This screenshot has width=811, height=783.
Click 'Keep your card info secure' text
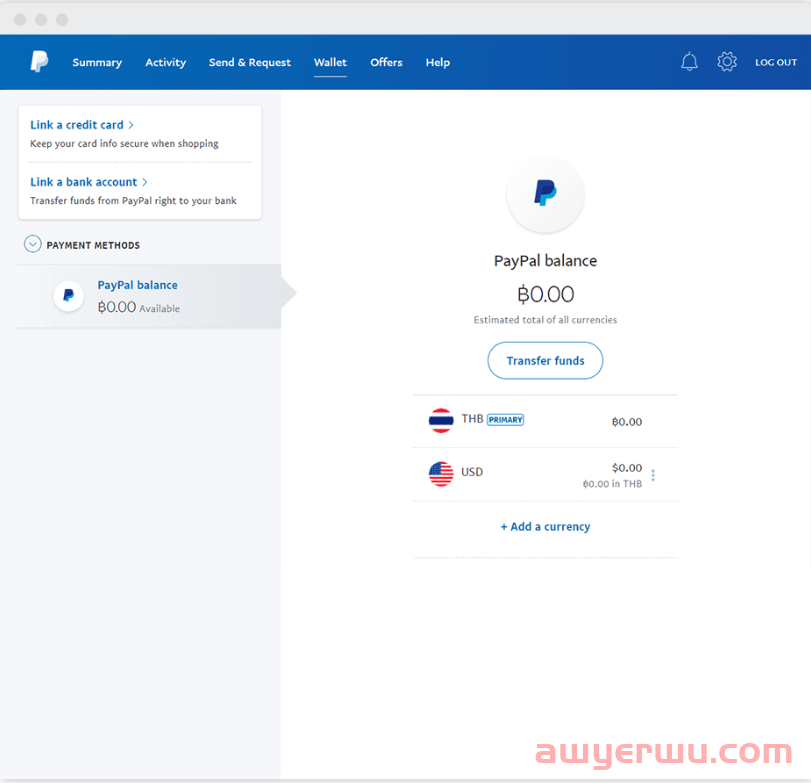point(124,143)
